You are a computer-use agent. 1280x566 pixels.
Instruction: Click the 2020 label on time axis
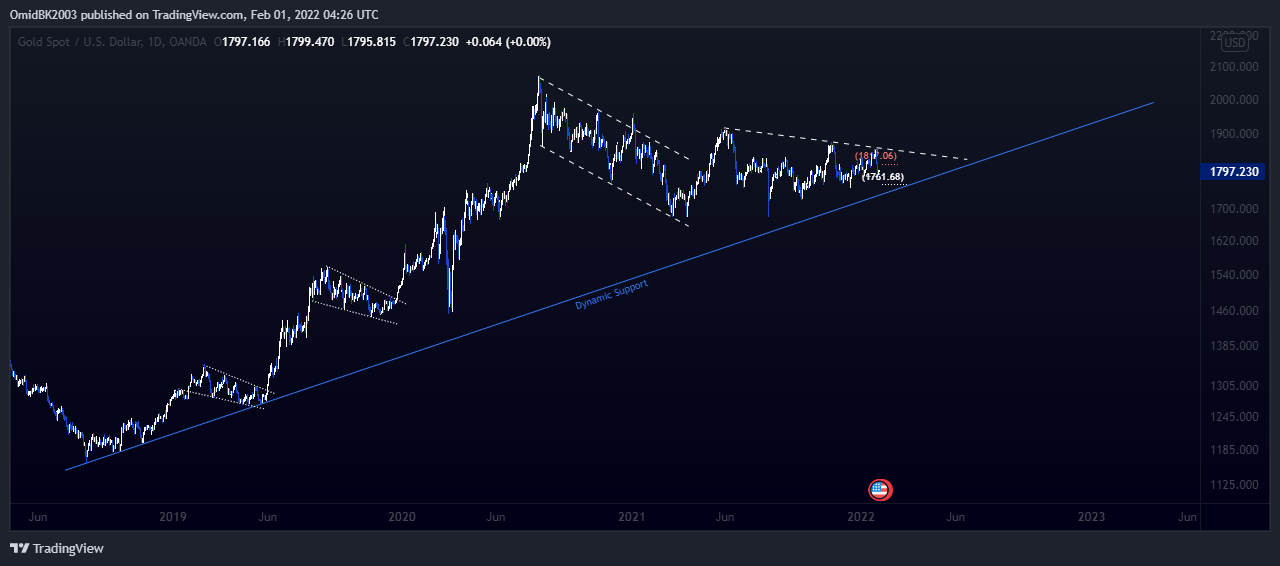point(401,517)
